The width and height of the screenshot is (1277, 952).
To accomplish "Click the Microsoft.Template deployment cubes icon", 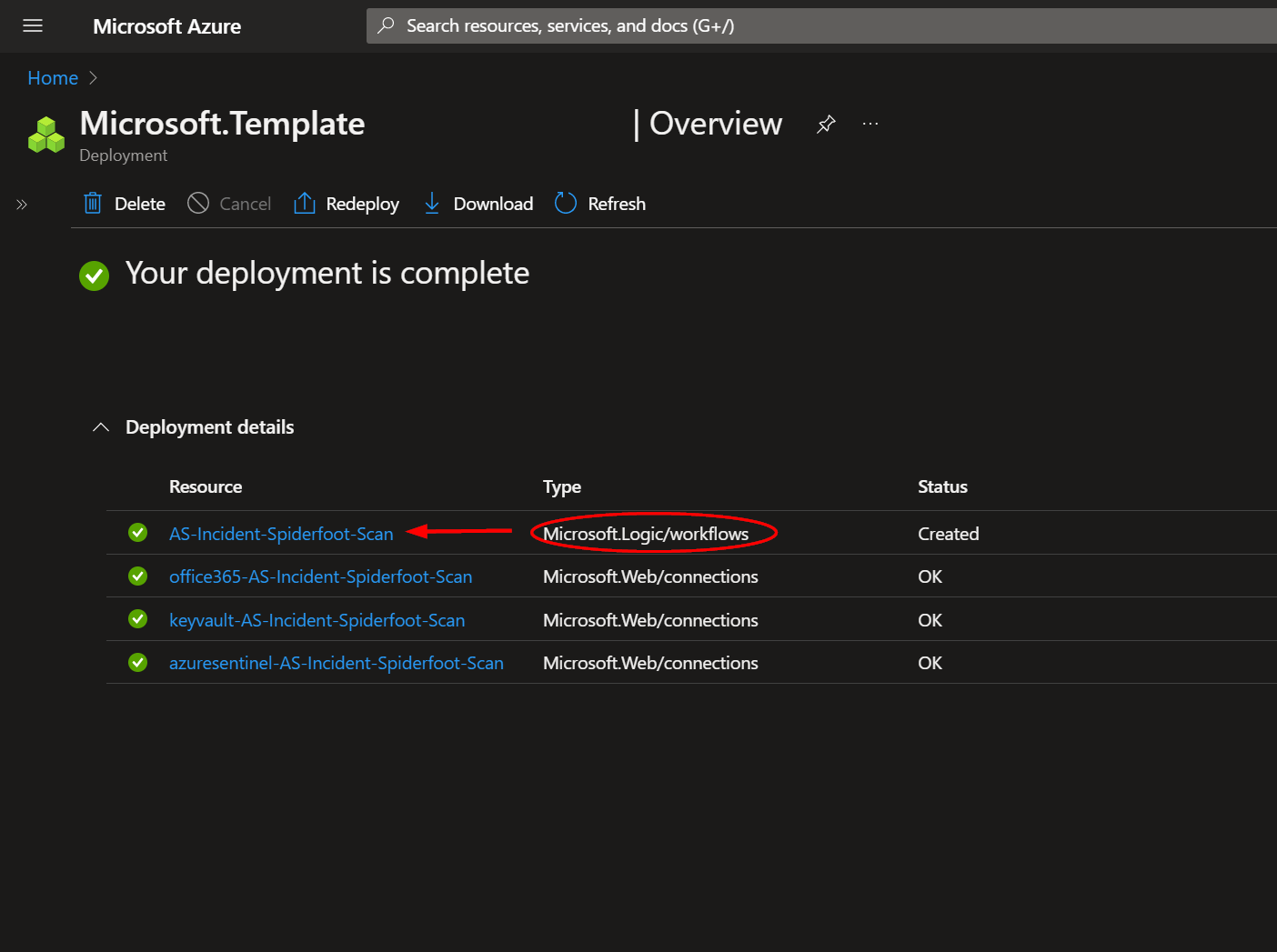I will pos(46,135).
